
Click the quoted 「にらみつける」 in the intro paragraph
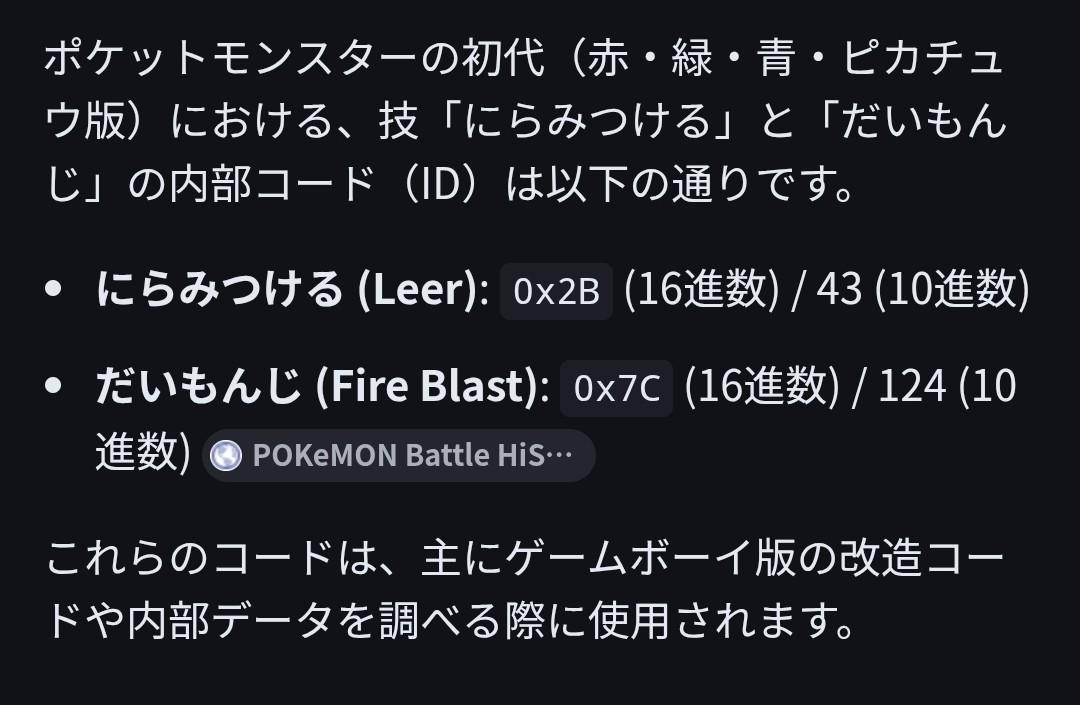(x=585, y=122)
